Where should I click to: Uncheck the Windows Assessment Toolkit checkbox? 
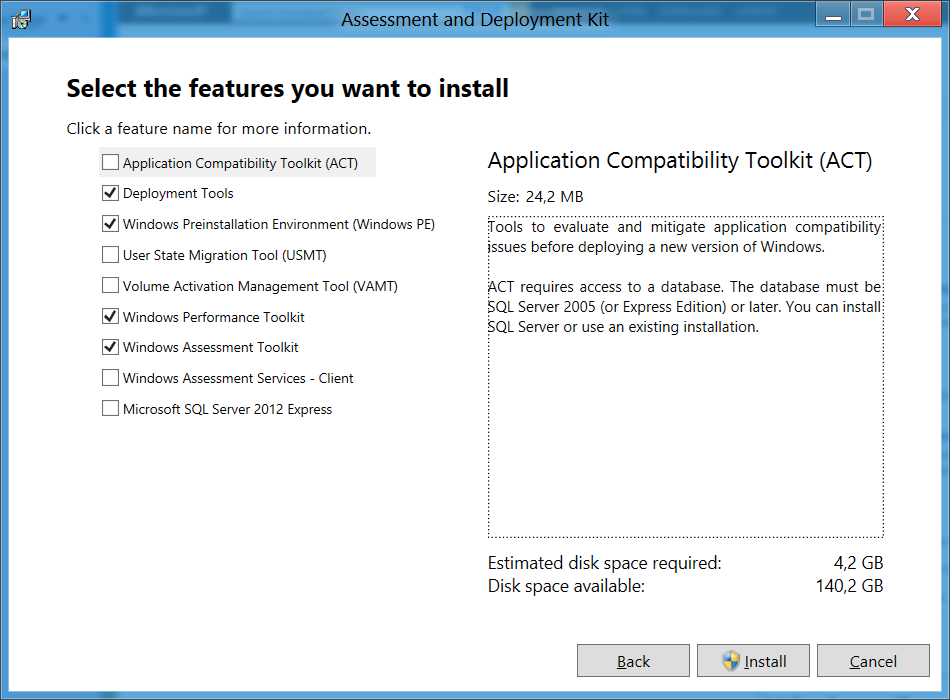click(110, 347)
